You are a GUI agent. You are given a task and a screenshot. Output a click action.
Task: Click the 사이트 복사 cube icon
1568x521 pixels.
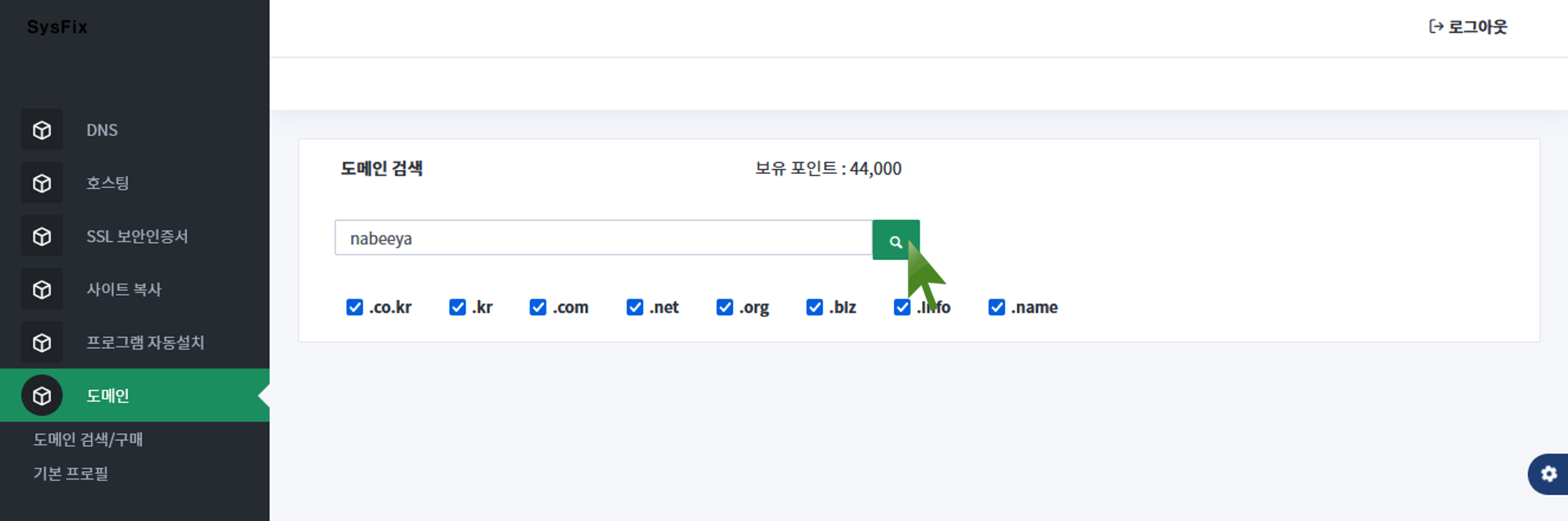(x=42, y=290)
